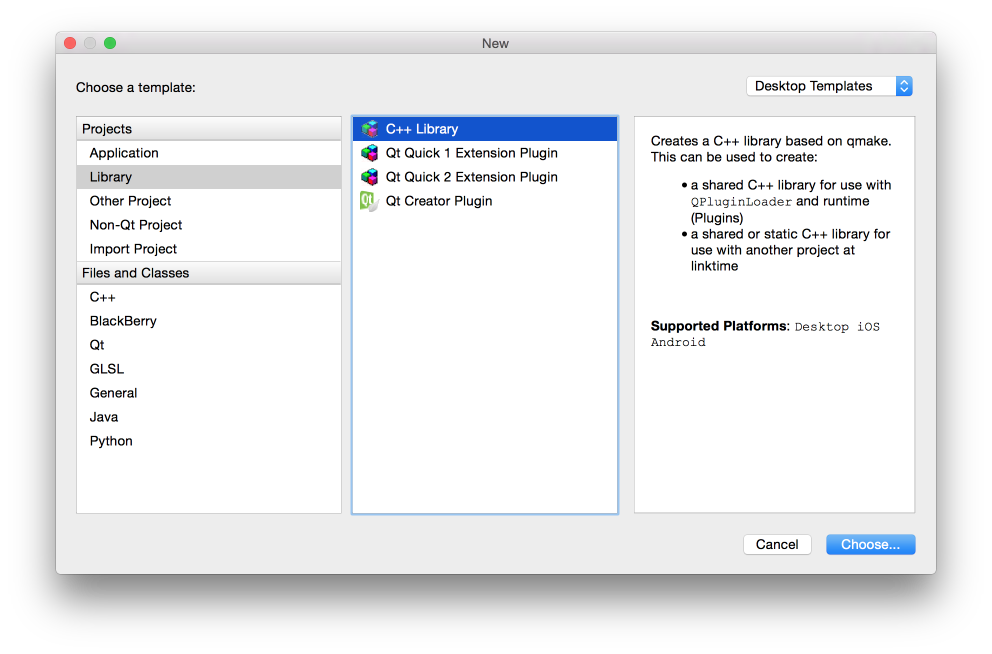
Task: Pick the Qt Creator Plugin label
Action: click(x=439, y=201)
